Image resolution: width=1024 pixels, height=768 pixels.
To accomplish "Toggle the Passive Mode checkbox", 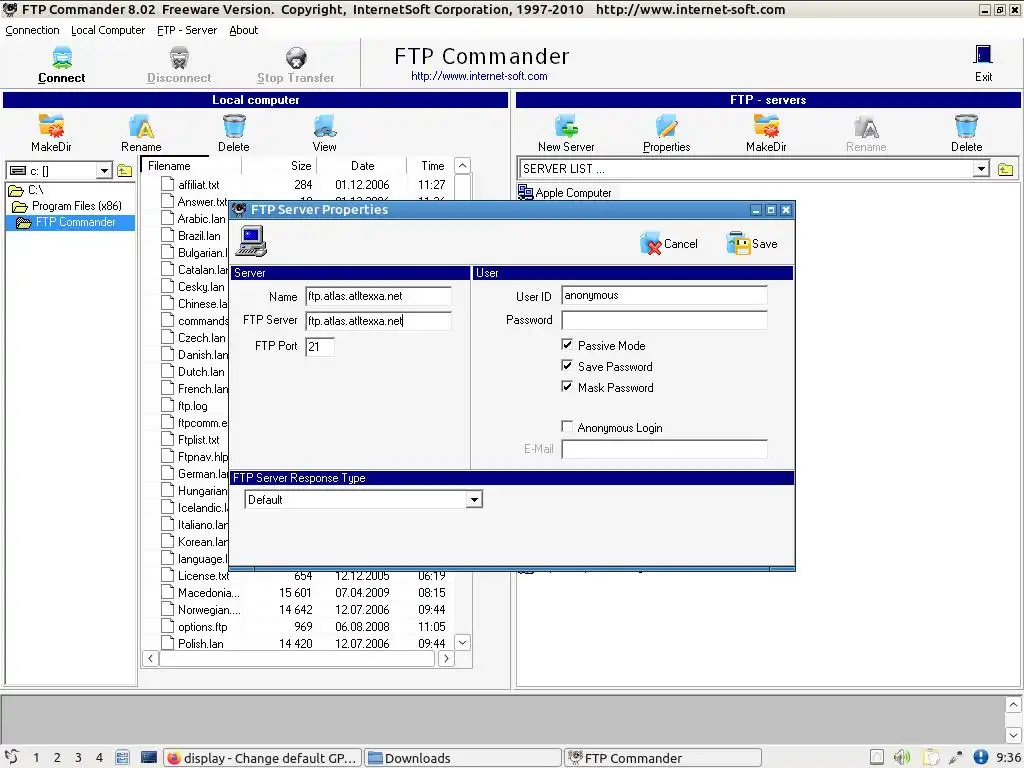I will click(567, 345).
